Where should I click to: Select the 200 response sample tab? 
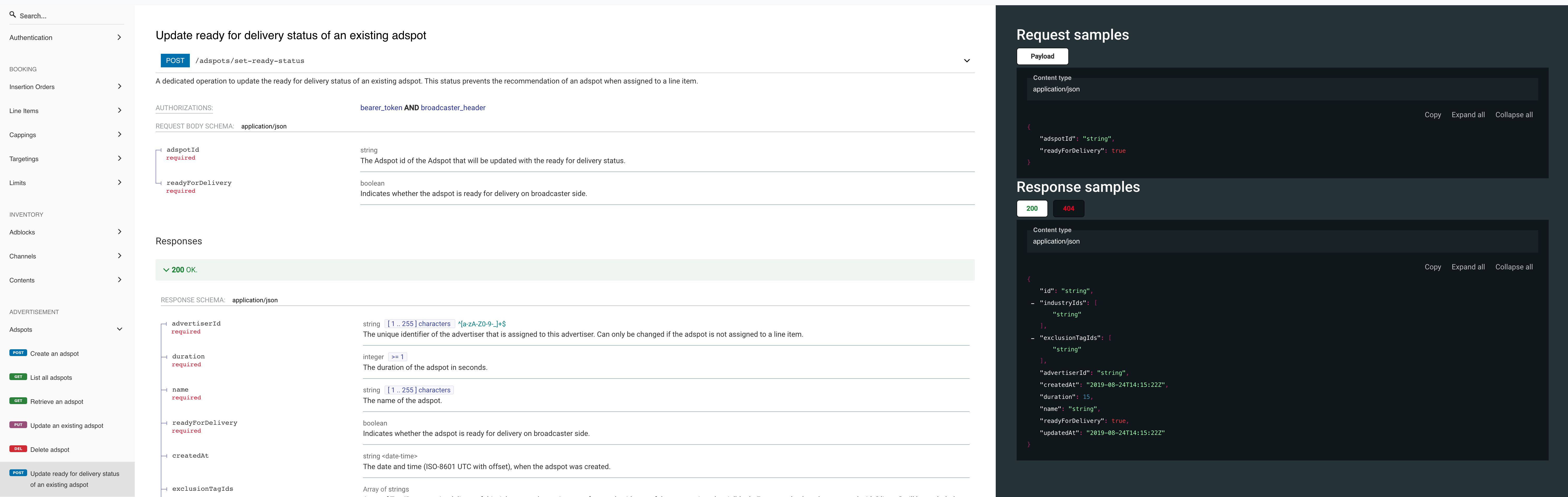click(x=1032, y=209)
